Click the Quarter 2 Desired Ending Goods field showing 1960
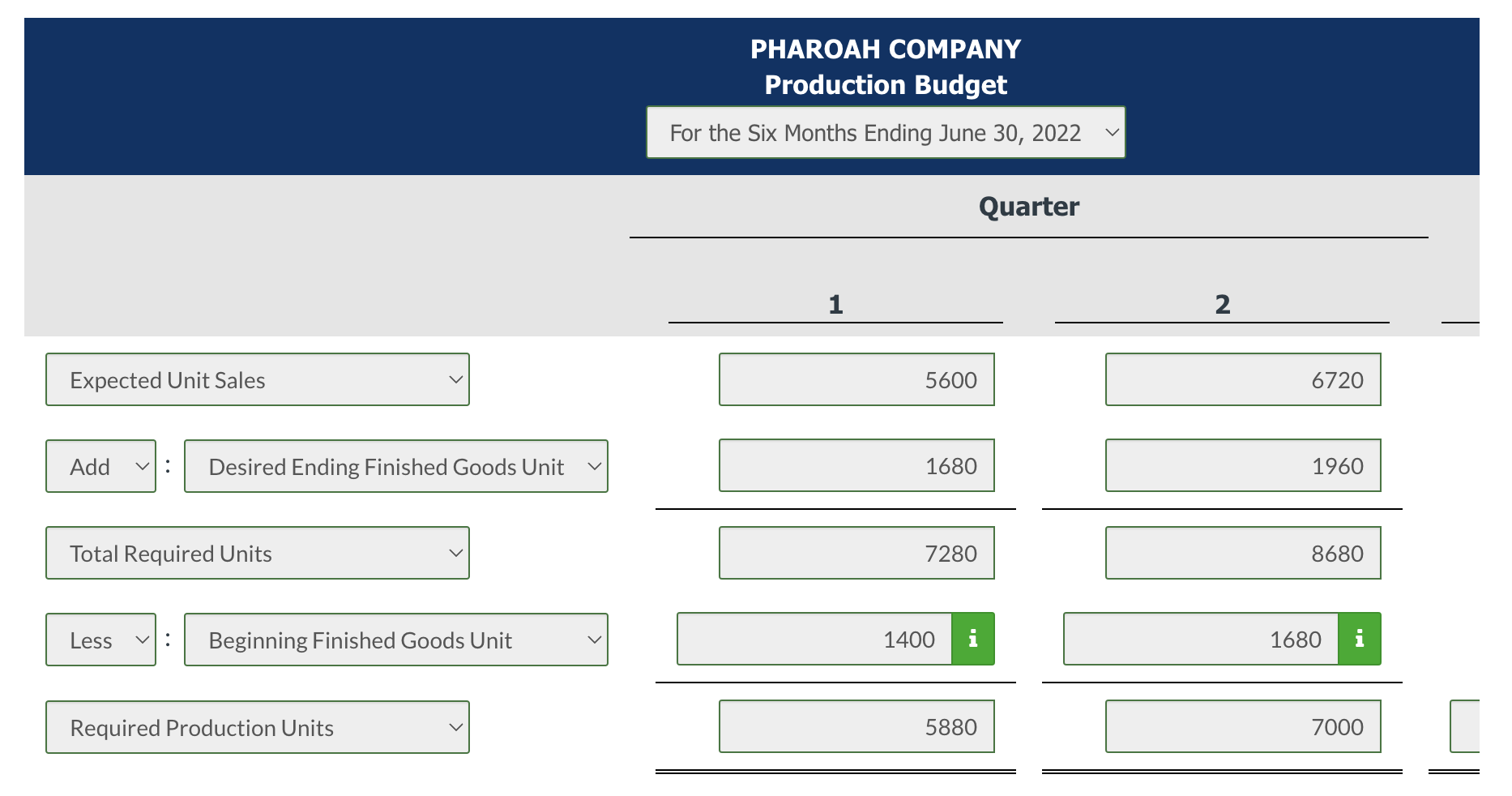Screen dimensions: 1512x796 pos(1242,466)
